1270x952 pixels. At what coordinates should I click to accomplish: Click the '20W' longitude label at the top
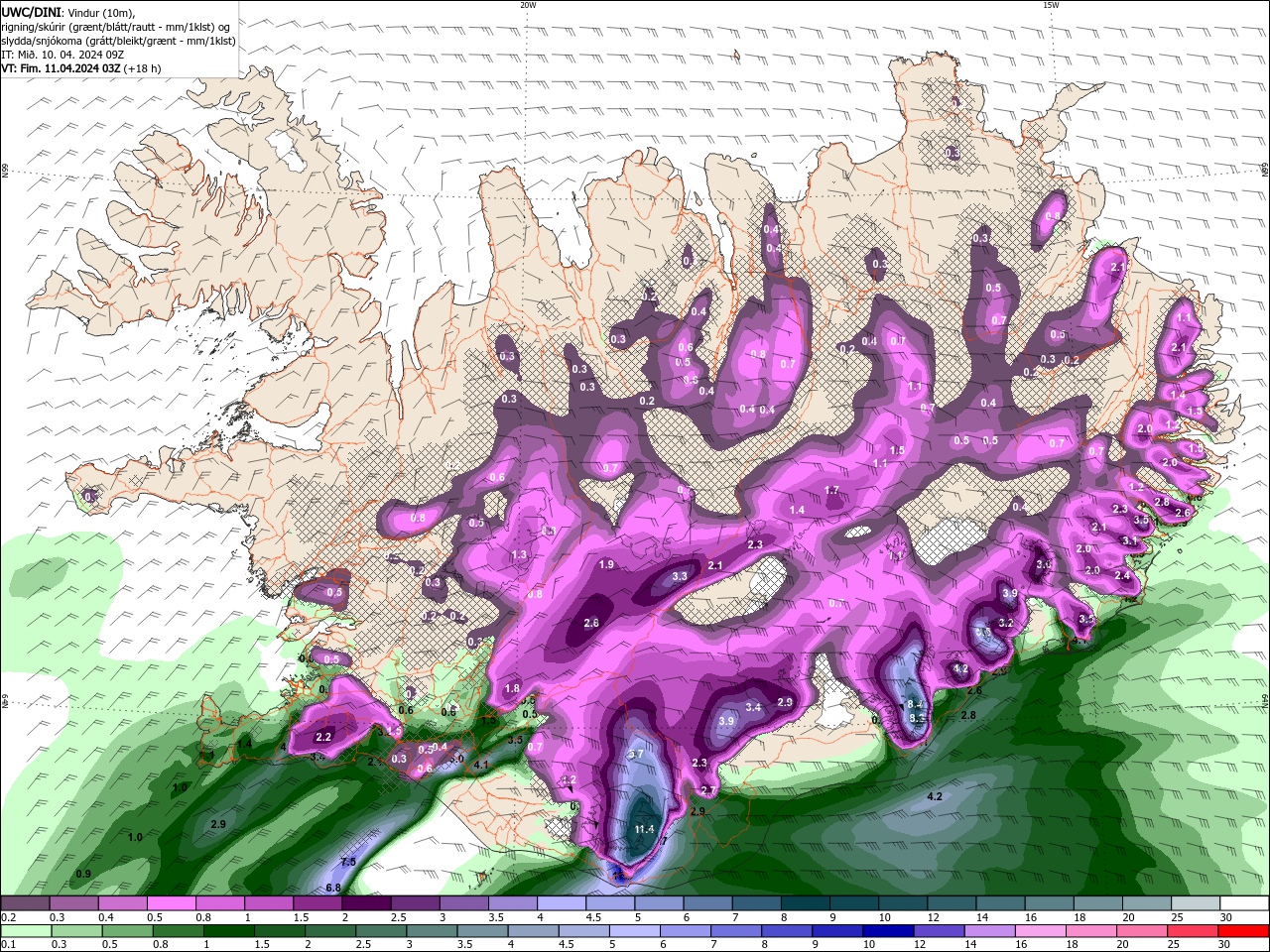(528, 5)
